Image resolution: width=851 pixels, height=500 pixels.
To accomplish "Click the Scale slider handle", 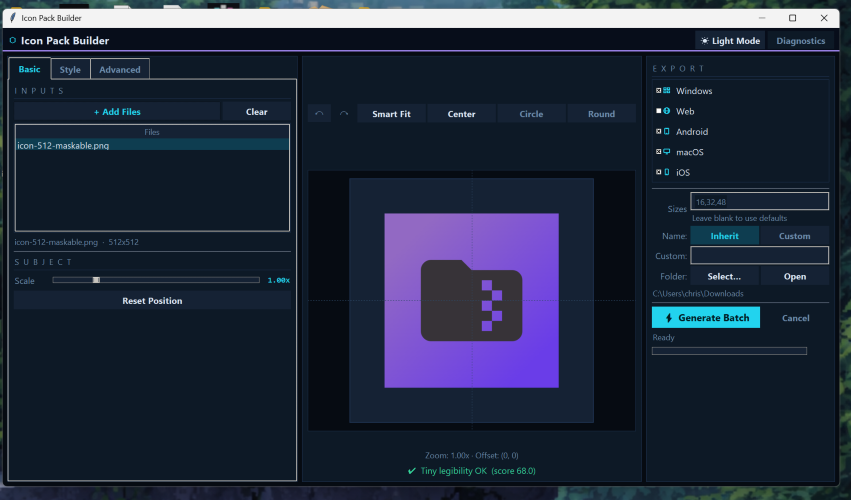I will tap(96, 280).
